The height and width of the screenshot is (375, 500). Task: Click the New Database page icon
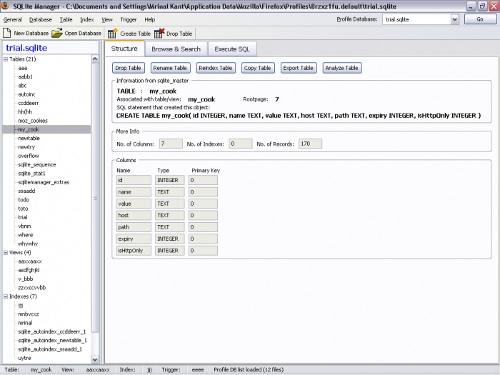[x=7, y=33]
